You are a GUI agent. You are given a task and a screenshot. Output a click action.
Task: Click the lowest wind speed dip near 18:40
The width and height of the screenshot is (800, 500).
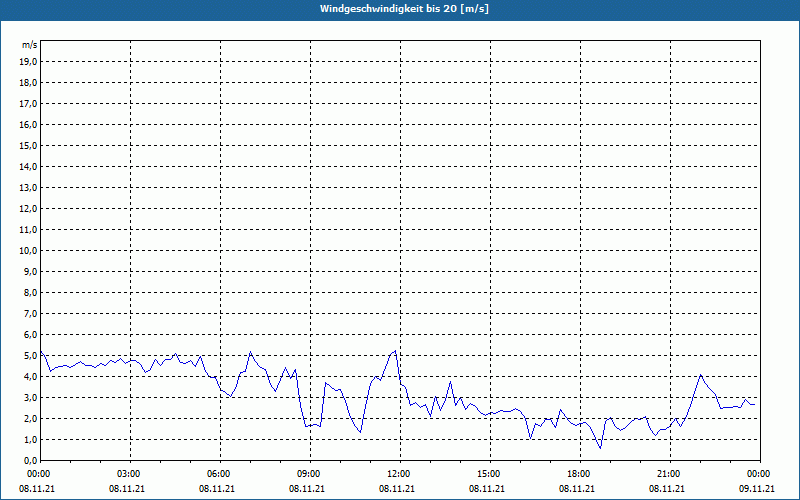click(601, 448)
